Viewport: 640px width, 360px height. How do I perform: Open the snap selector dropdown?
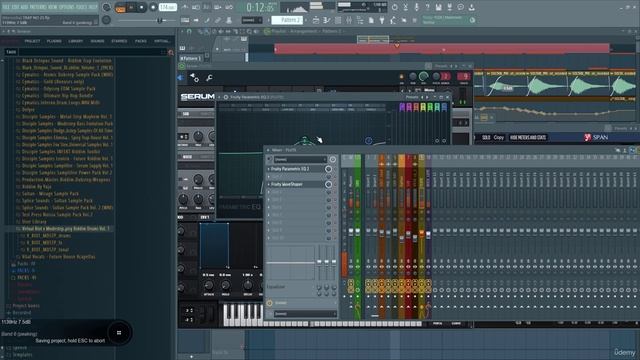(x=251, y=20)
